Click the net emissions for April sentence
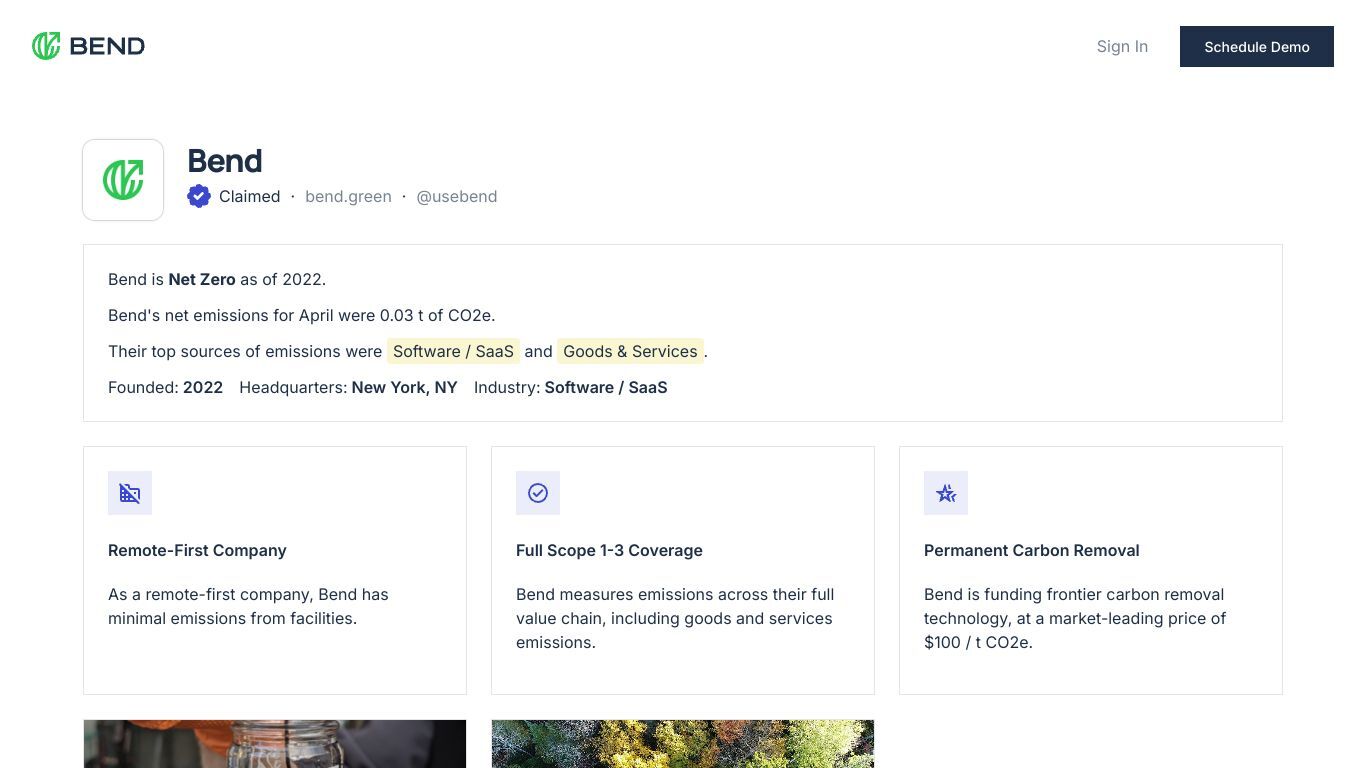 click(x=302, y=315)
